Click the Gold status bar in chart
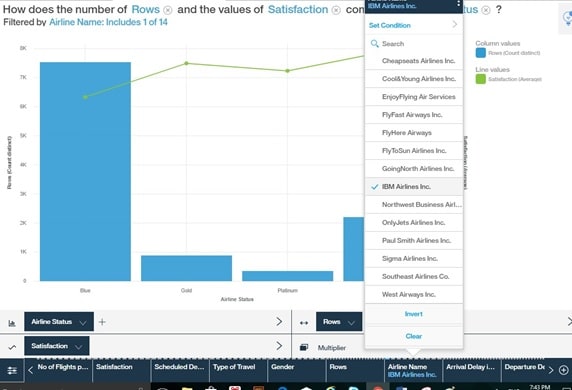Image resolution: width=572 pixels, height=390 pixels. [x=186, y=268]
